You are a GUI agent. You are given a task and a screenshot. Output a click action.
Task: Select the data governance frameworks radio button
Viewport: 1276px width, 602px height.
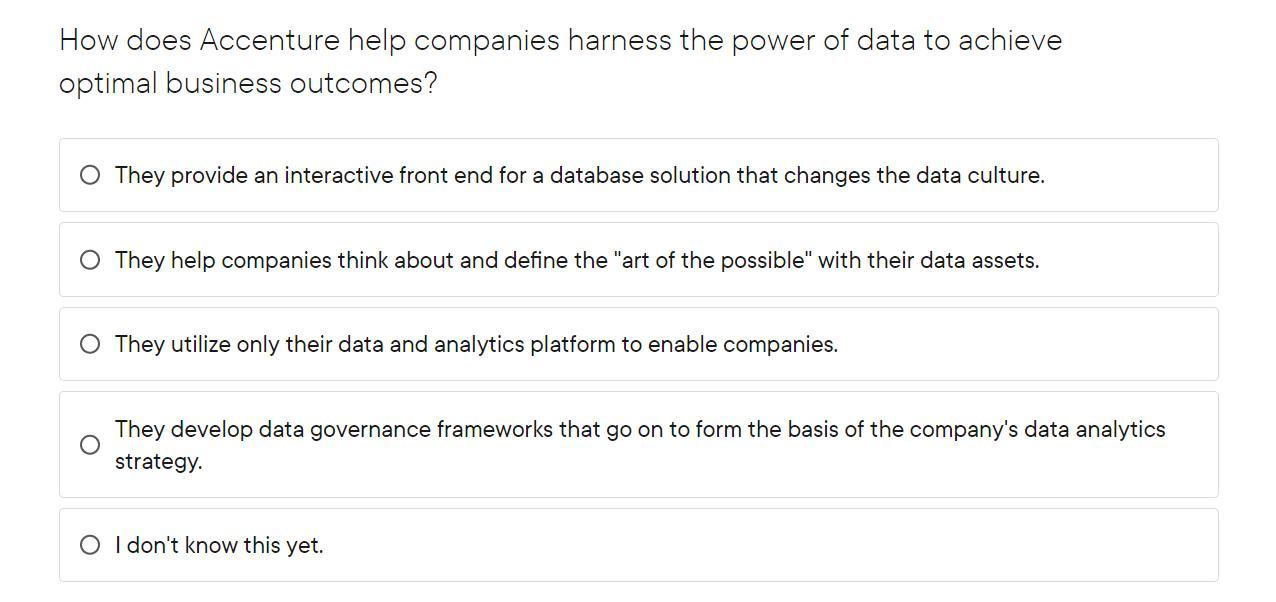pos(90,445)
